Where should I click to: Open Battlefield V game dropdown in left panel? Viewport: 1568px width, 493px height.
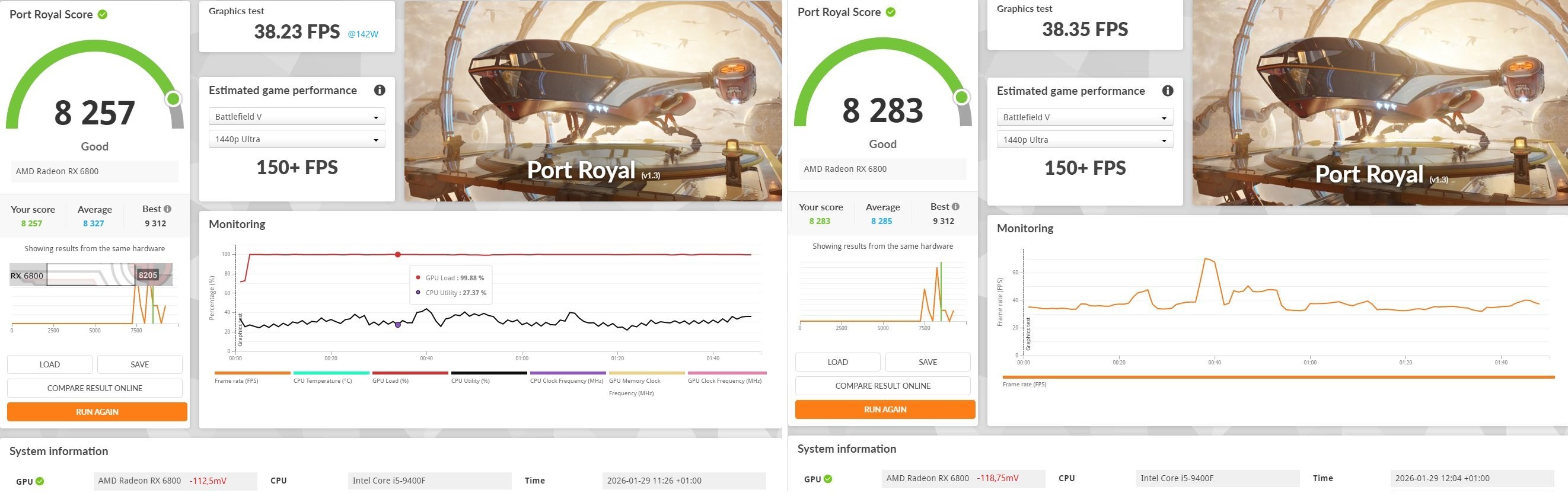pos(297,116)
